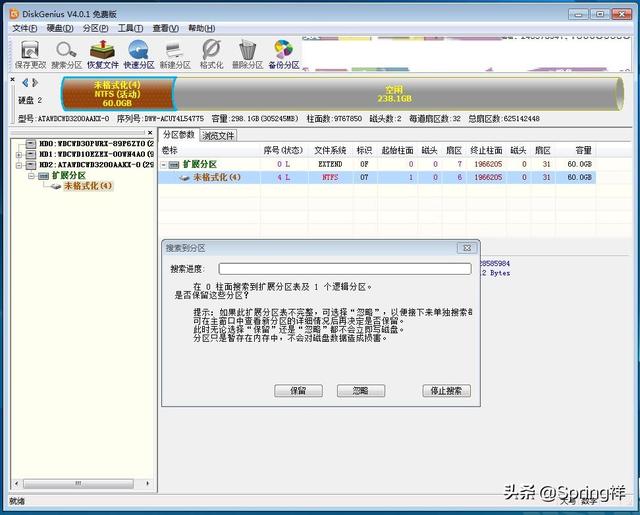Click the 停止搜索 (Stop Search) button
This screenshot has width=640, height=515.
(x=446, y=391)
